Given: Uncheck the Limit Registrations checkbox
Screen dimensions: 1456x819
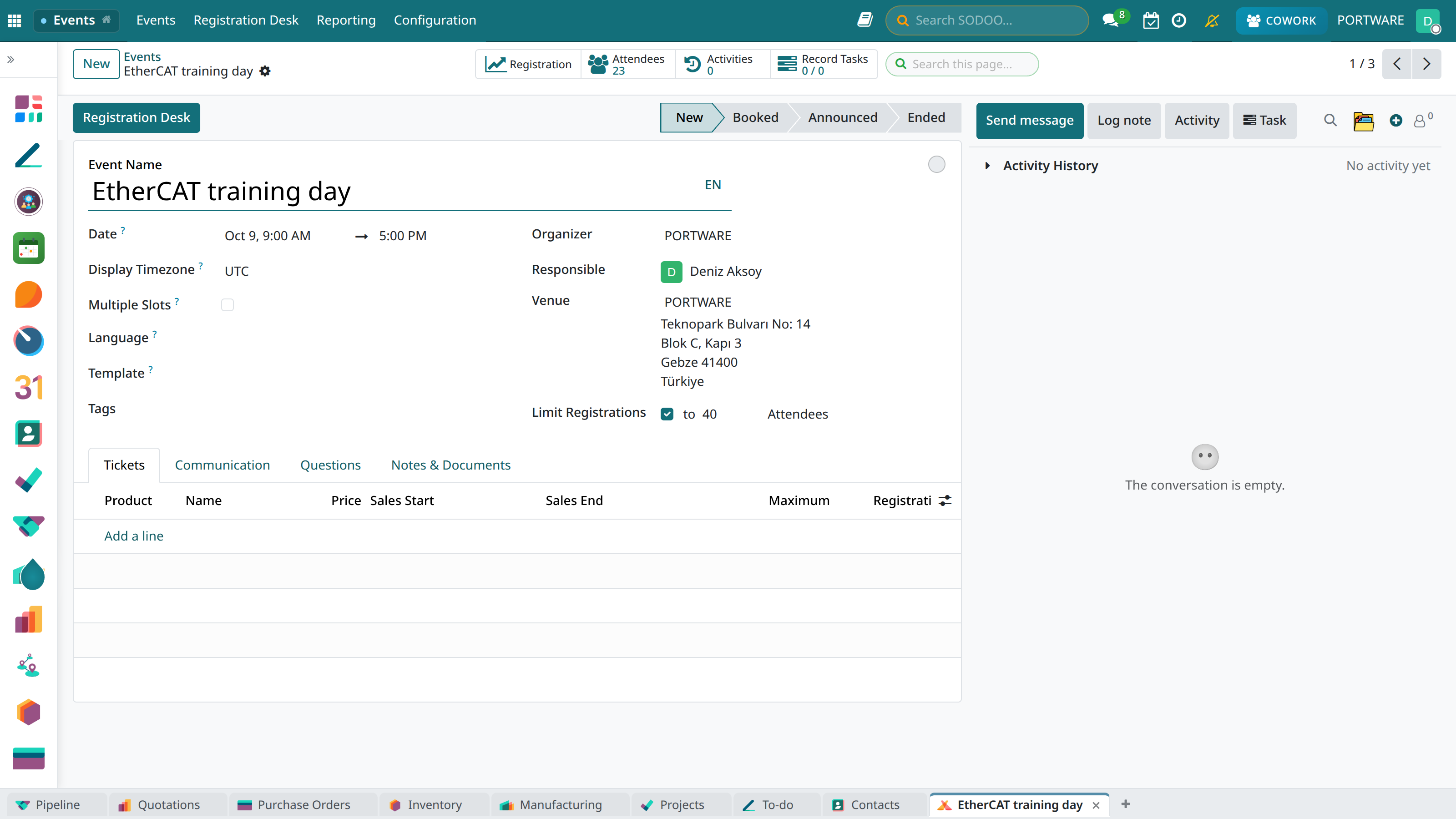Looking at the screenshot, I should pos(667,415).
